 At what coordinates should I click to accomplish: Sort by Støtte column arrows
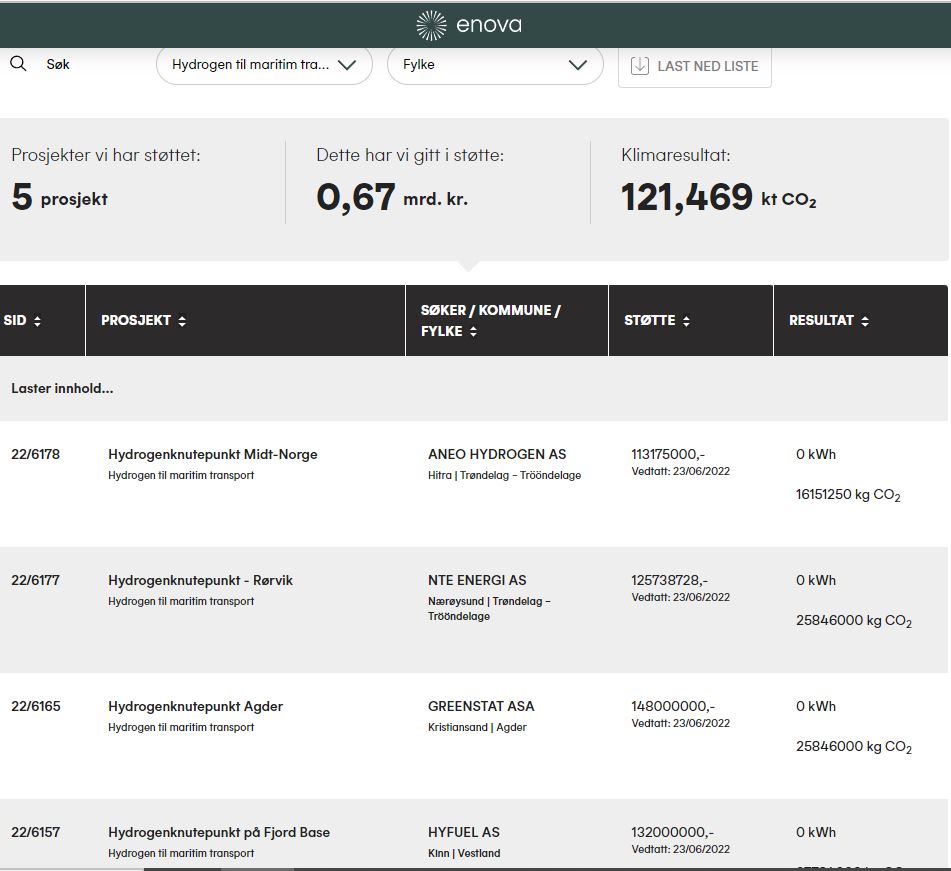click(x=685, y=321)
